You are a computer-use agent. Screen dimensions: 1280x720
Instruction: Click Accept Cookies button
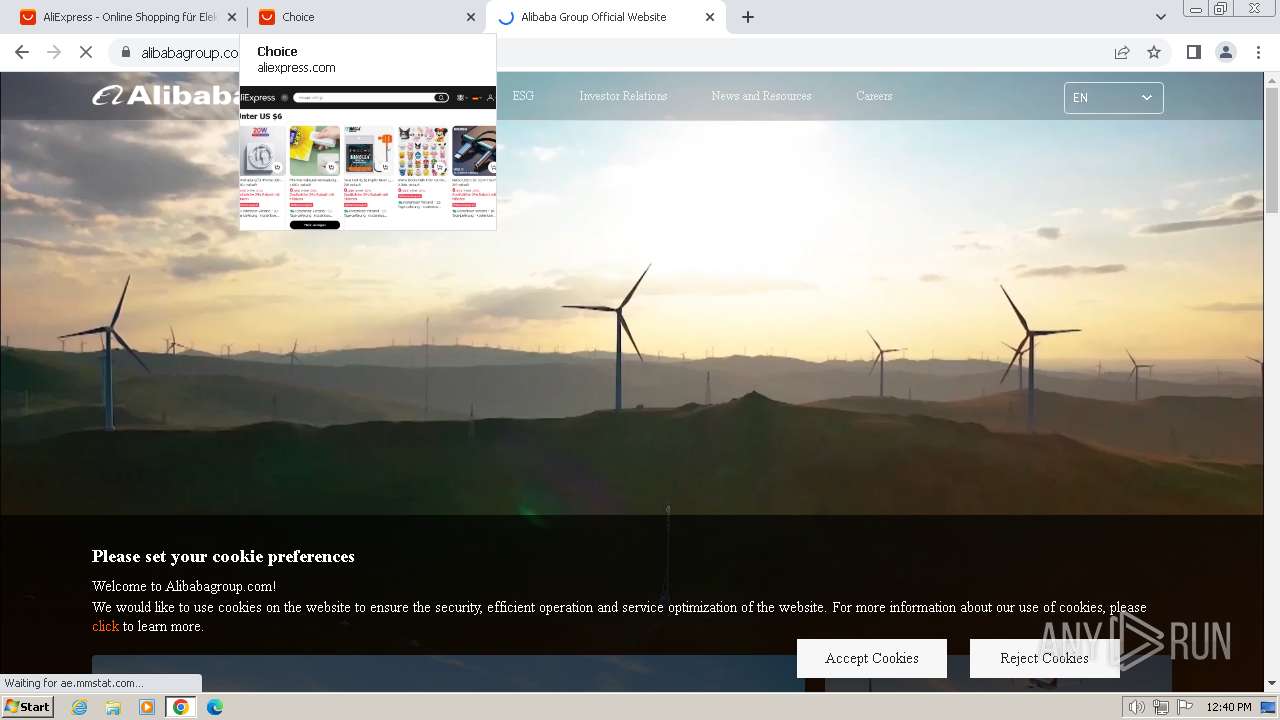point(872,658)
